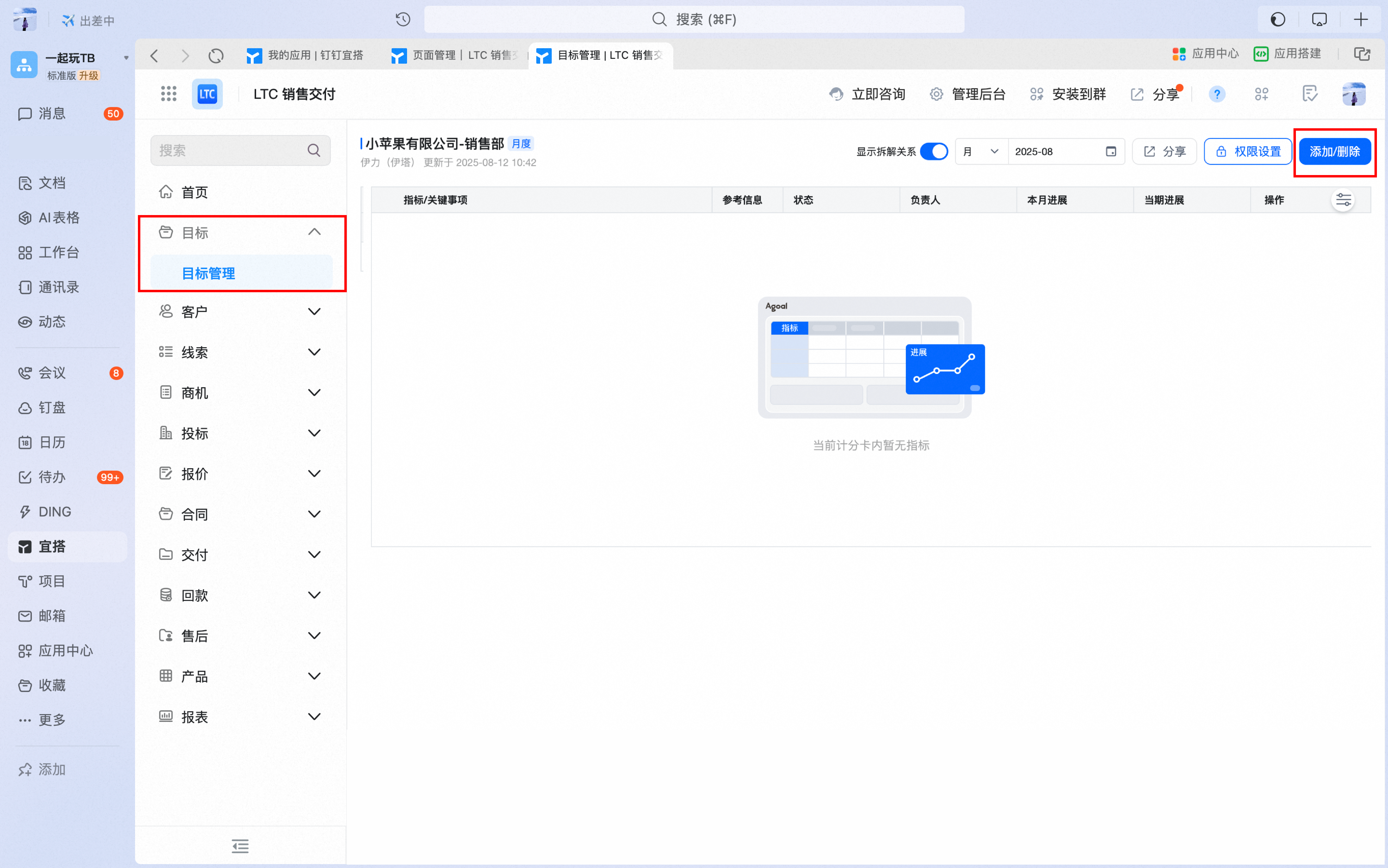The height and width of the screenshot is (868, 1388).
Task: Click the table column settings icon
Action: [x=1343, y=200]
